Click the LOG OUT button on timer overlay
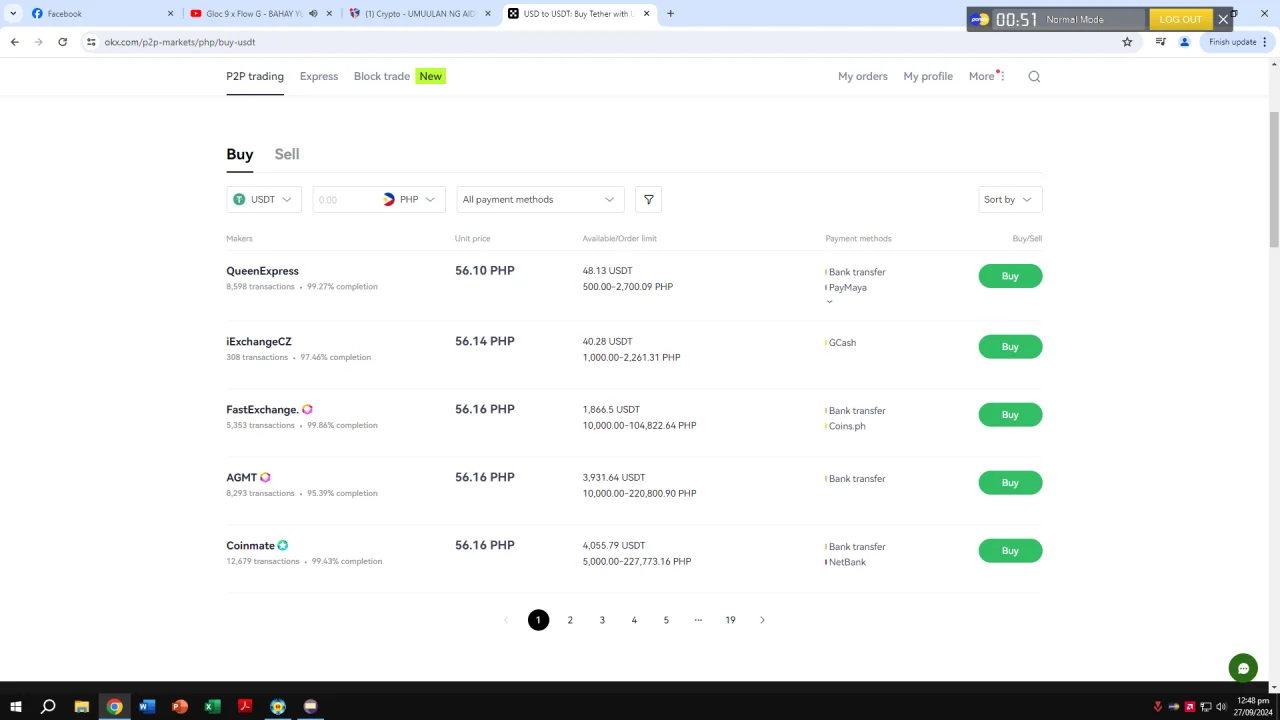The image size is (1280, 720). tap(1180, 19)
